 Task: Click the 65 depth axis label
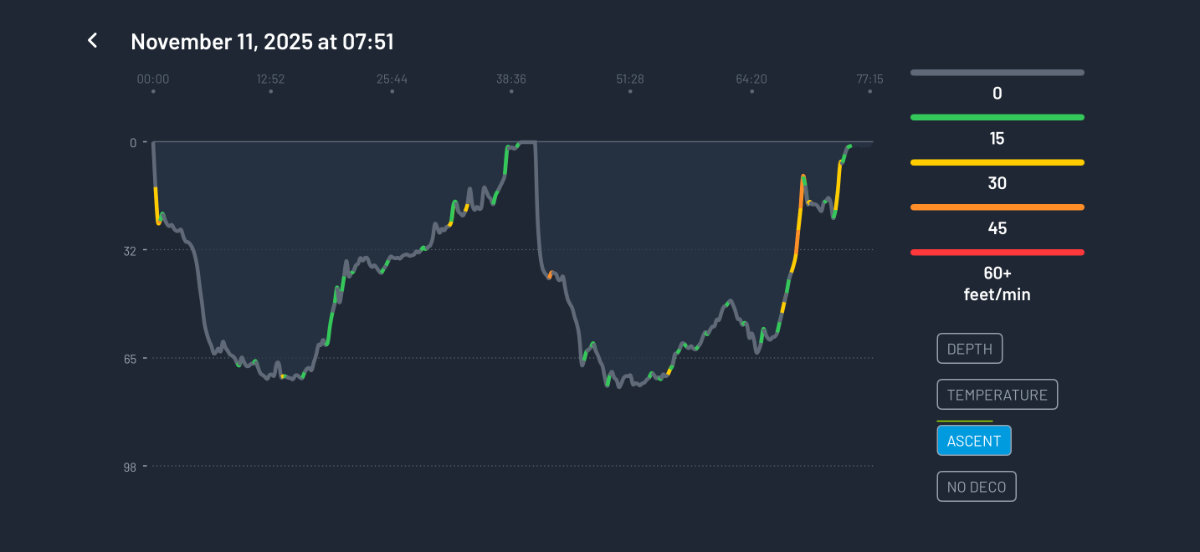point(129,358)
